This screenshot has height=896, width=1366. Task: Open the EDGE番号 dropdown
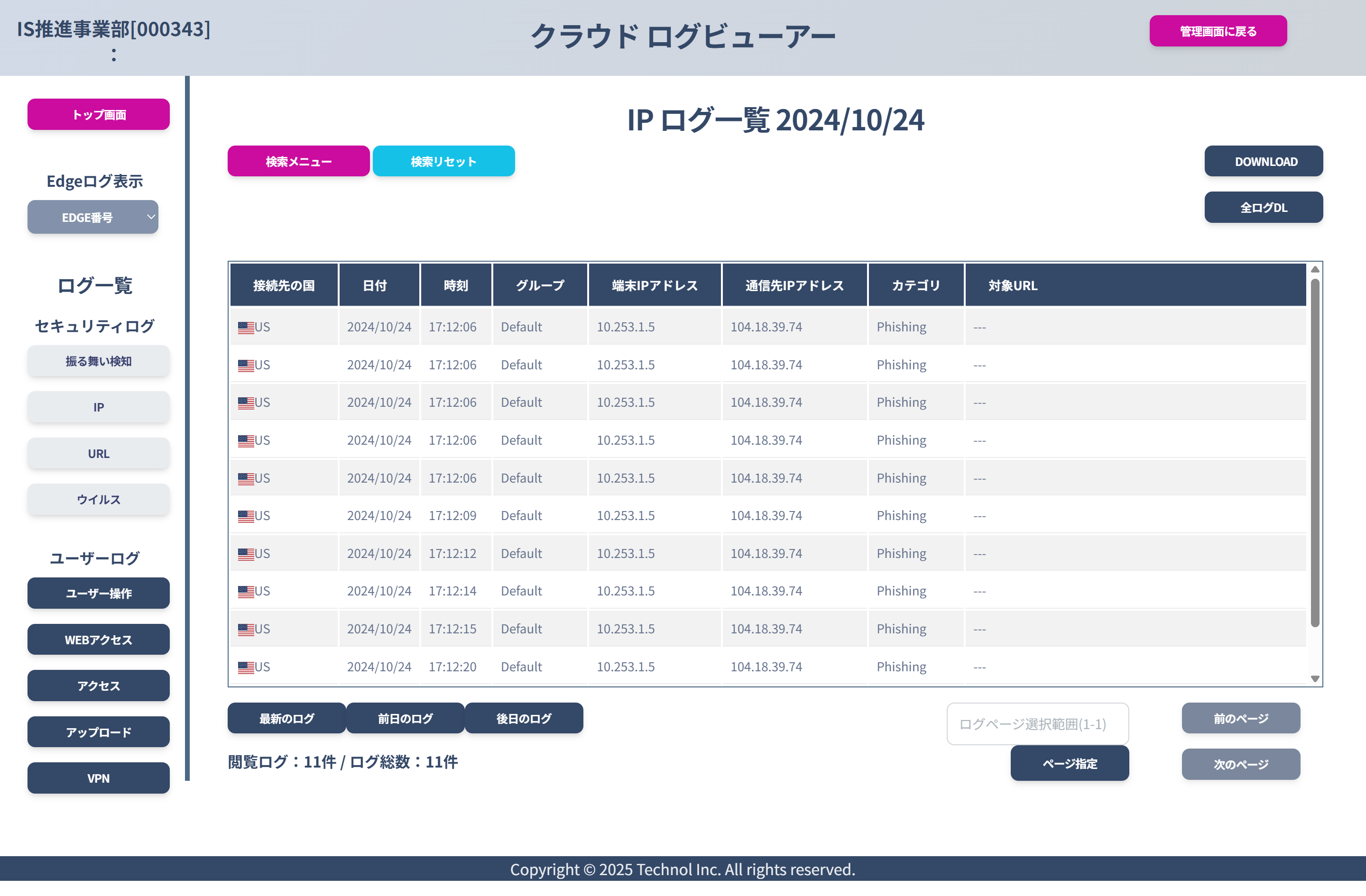(92, 217)
